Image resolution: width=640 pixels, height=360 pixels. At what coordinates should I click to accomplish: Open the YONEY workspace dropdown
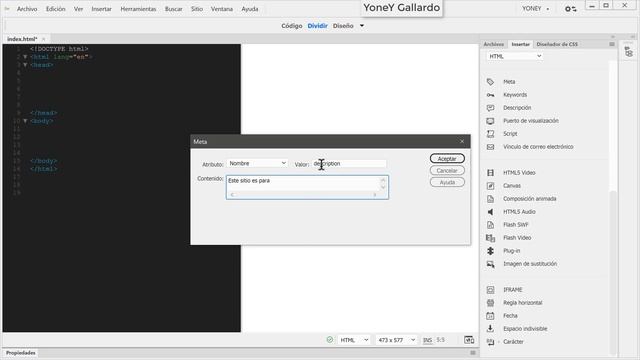[536, 9]
